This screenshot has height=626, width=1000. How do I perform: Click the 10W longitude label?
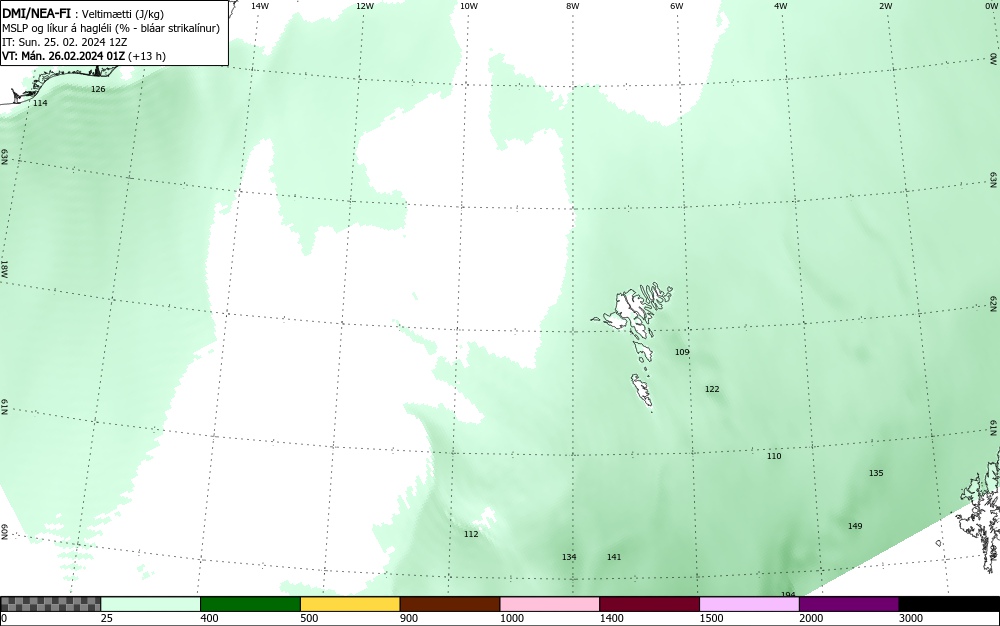(469, 6)
